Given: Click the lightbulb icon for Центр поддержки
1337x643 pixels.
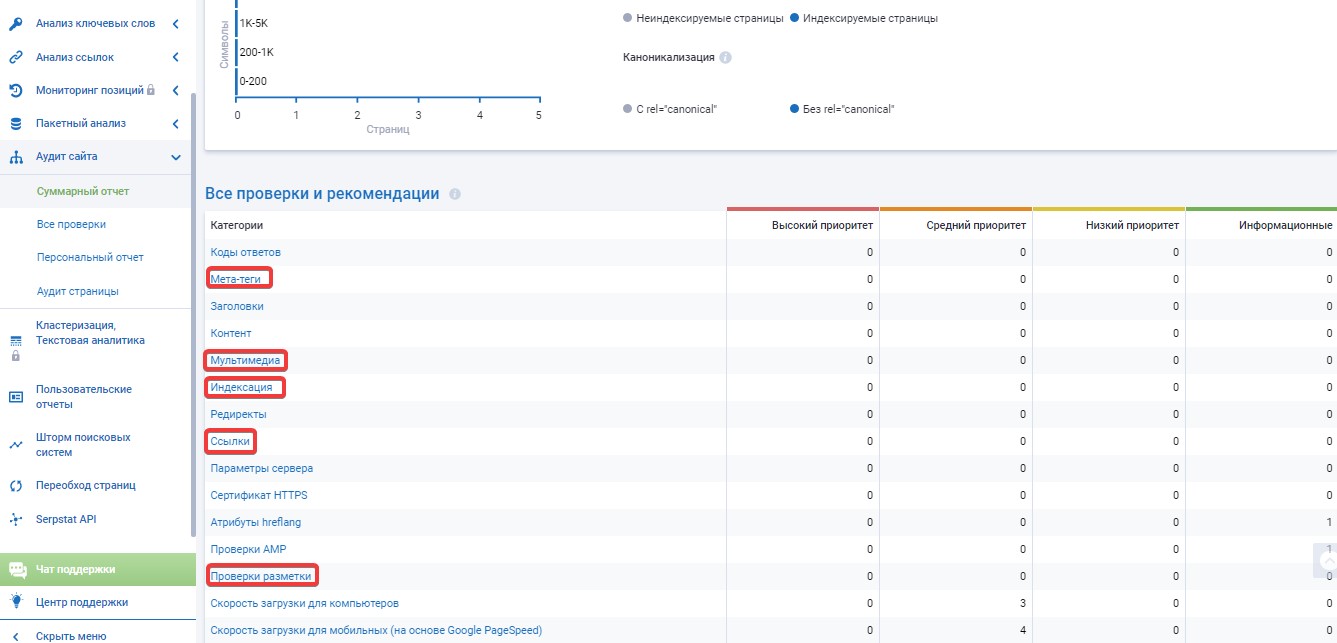Looking at the screenshot, I should (x=16, y=602).
